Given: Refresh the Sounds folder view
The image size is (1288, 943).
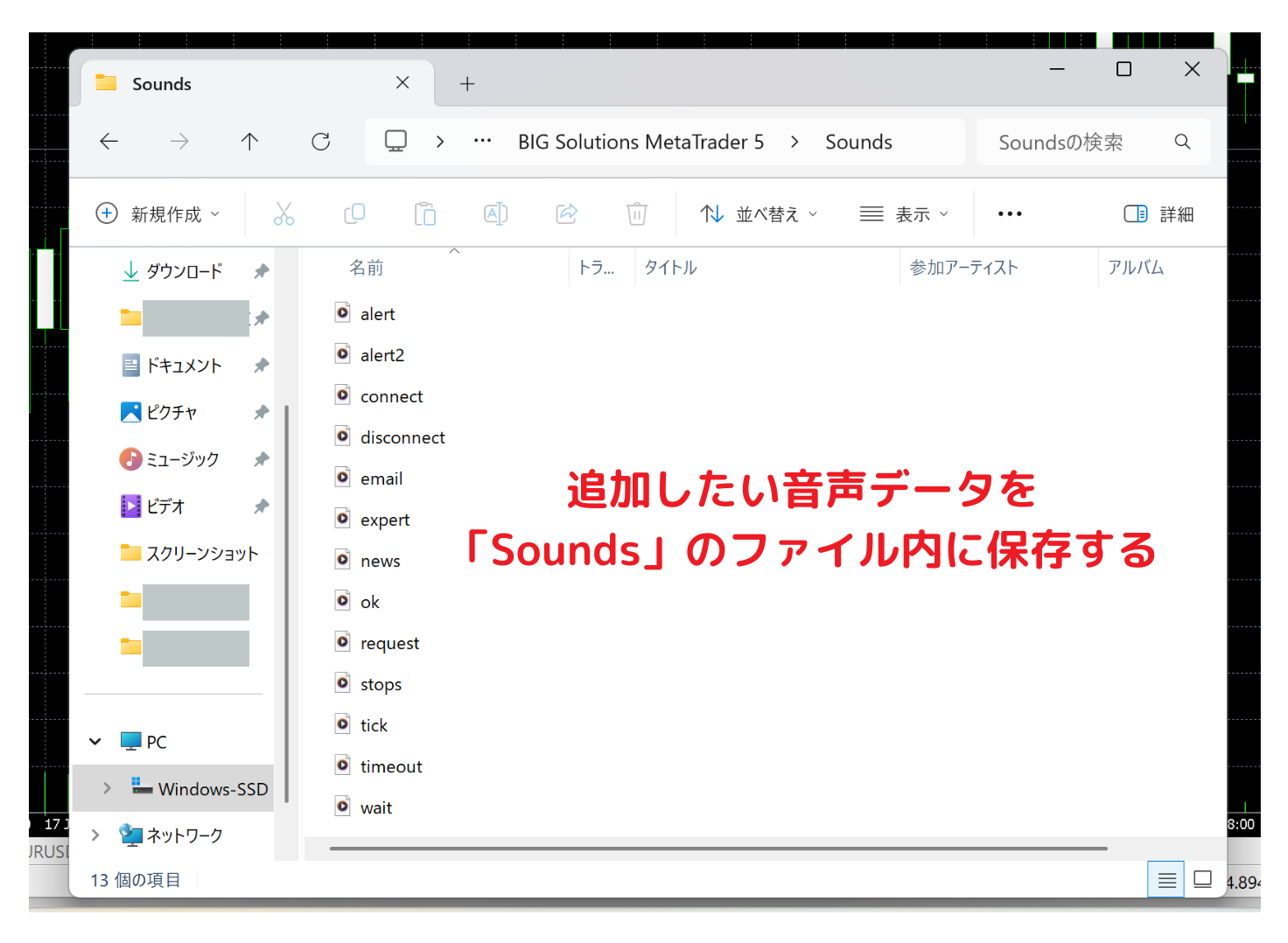Looking at the screenshot, I should (320, 141).
